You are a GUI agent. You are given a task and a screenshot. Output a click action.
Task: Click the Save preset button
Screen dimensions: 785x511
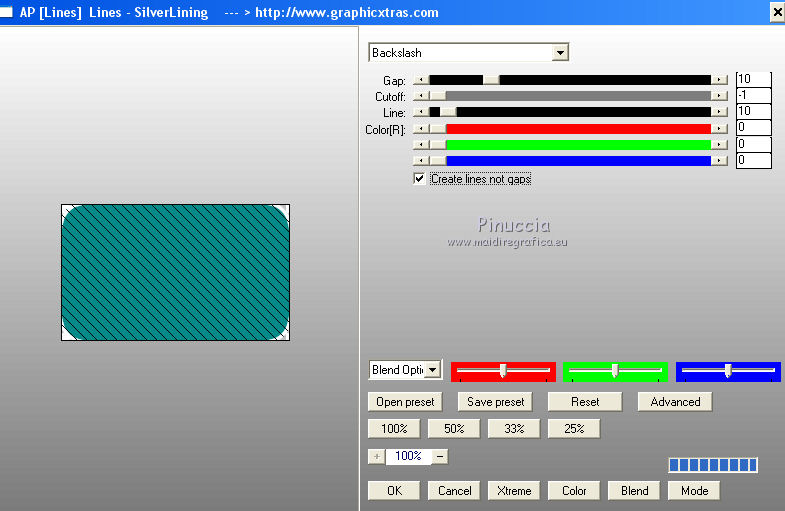tap(495, 402)
